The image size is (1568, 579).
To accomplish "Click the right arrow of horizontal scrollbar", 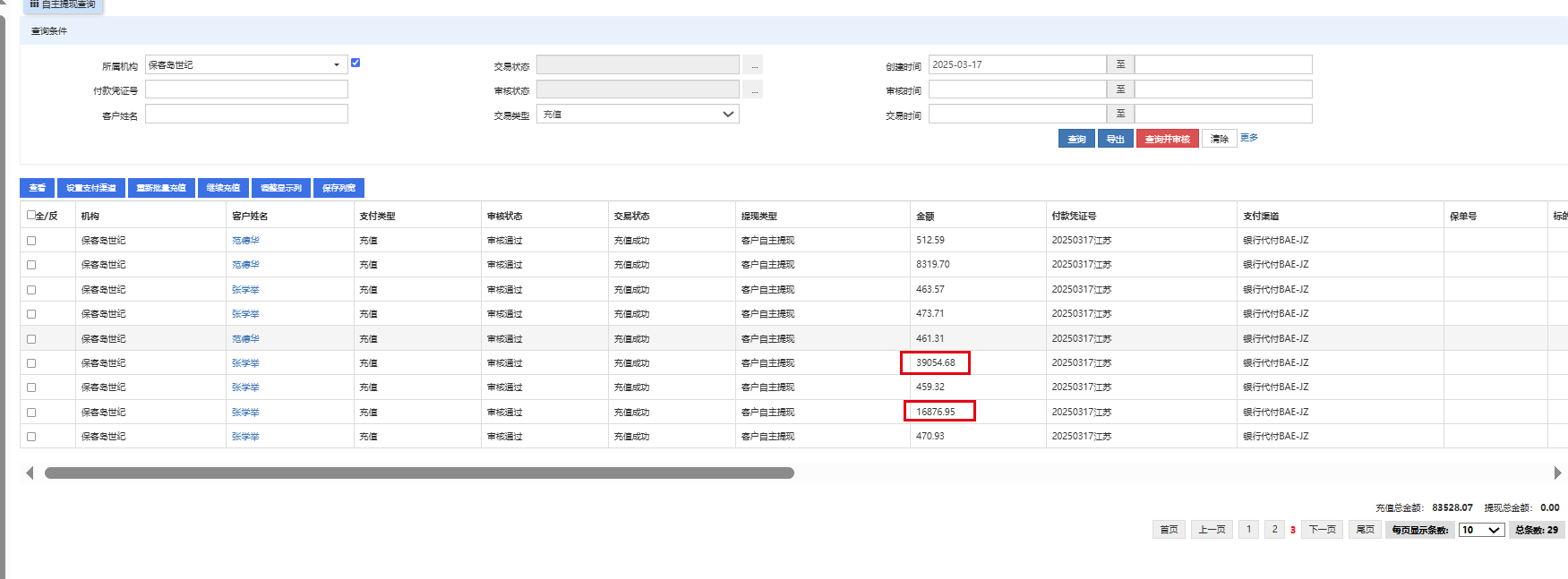I will (x=1557, y=473).
